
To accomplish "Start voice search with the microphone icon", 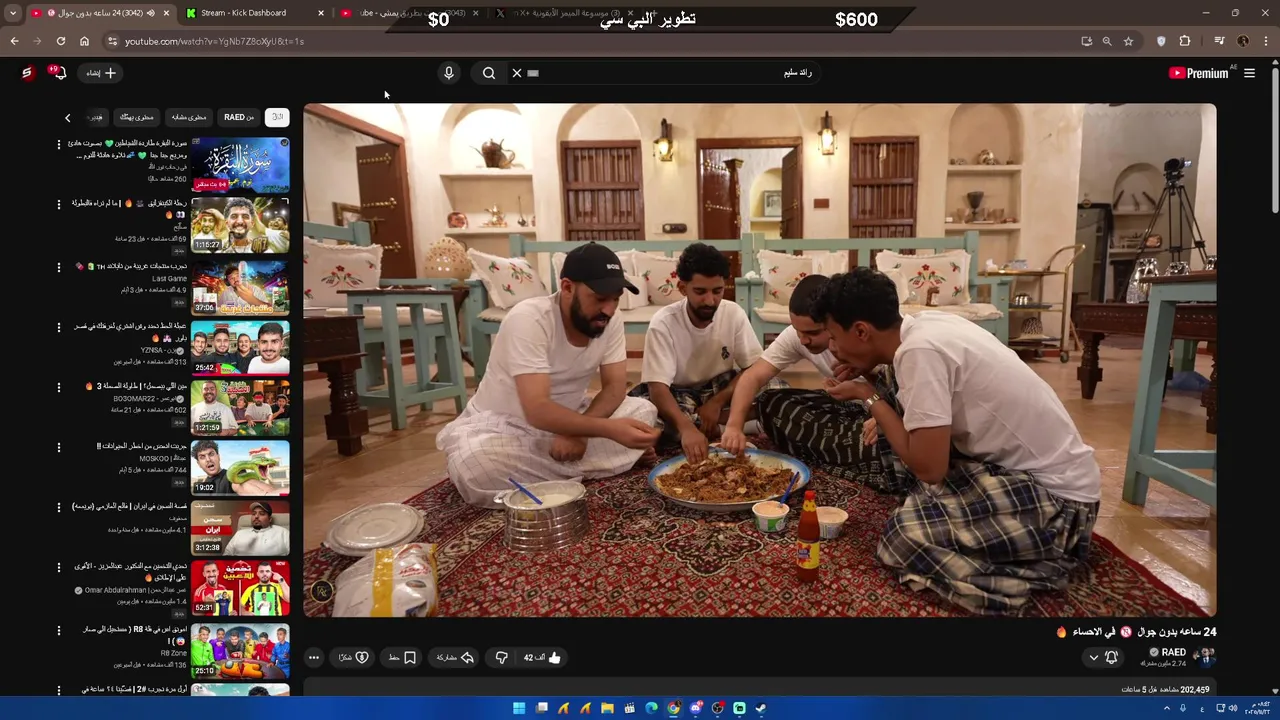I will pos(448,73).
